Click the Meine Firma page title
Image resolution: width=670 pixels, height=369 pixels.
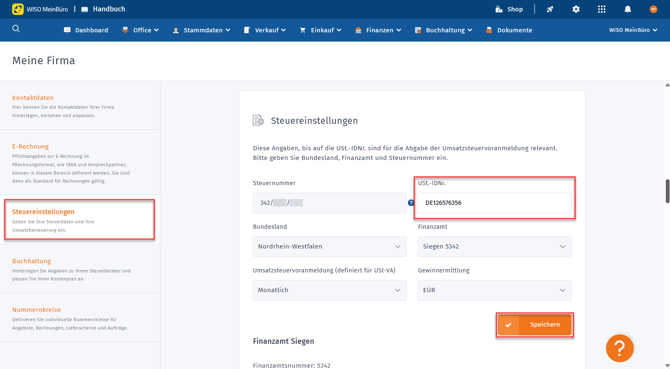click(44, 60)
